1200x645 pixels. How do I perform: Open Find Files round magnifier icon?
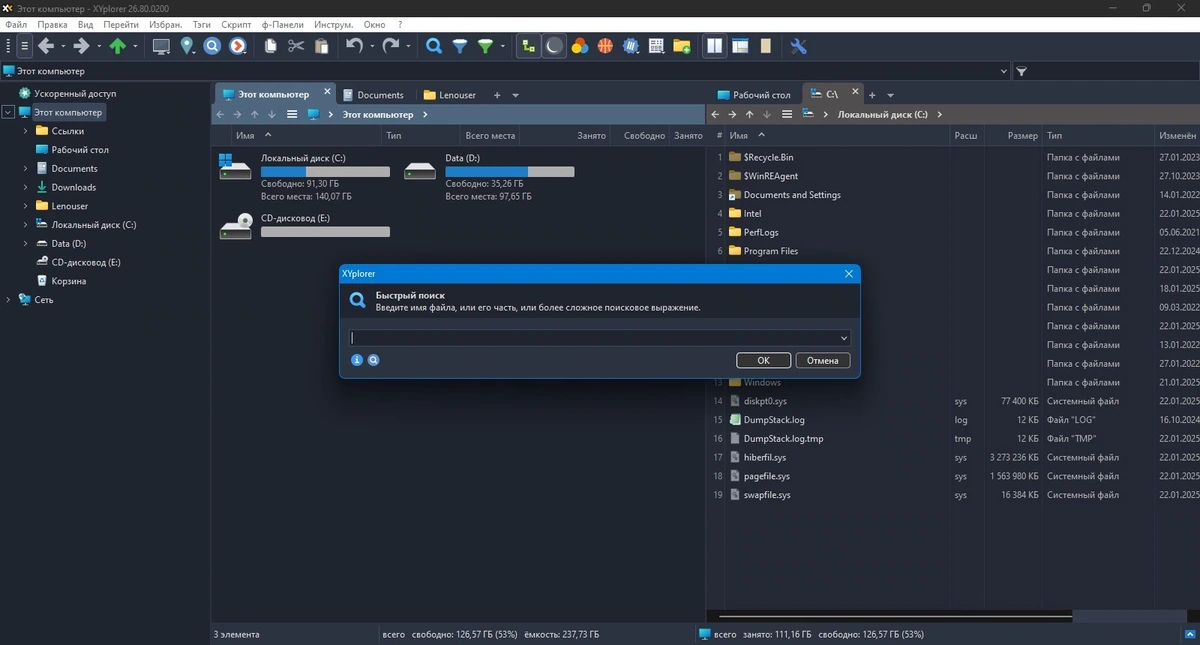[x=212, y=46]
